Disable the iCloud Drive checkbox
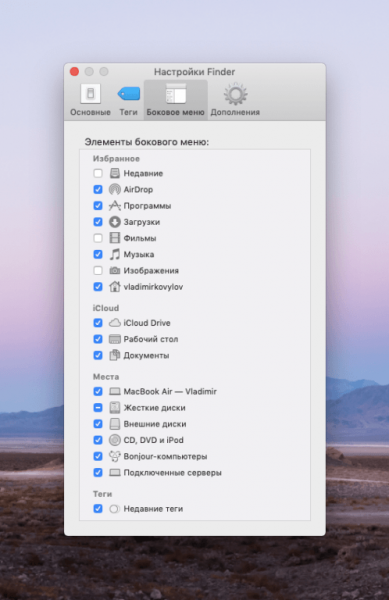 98,323
